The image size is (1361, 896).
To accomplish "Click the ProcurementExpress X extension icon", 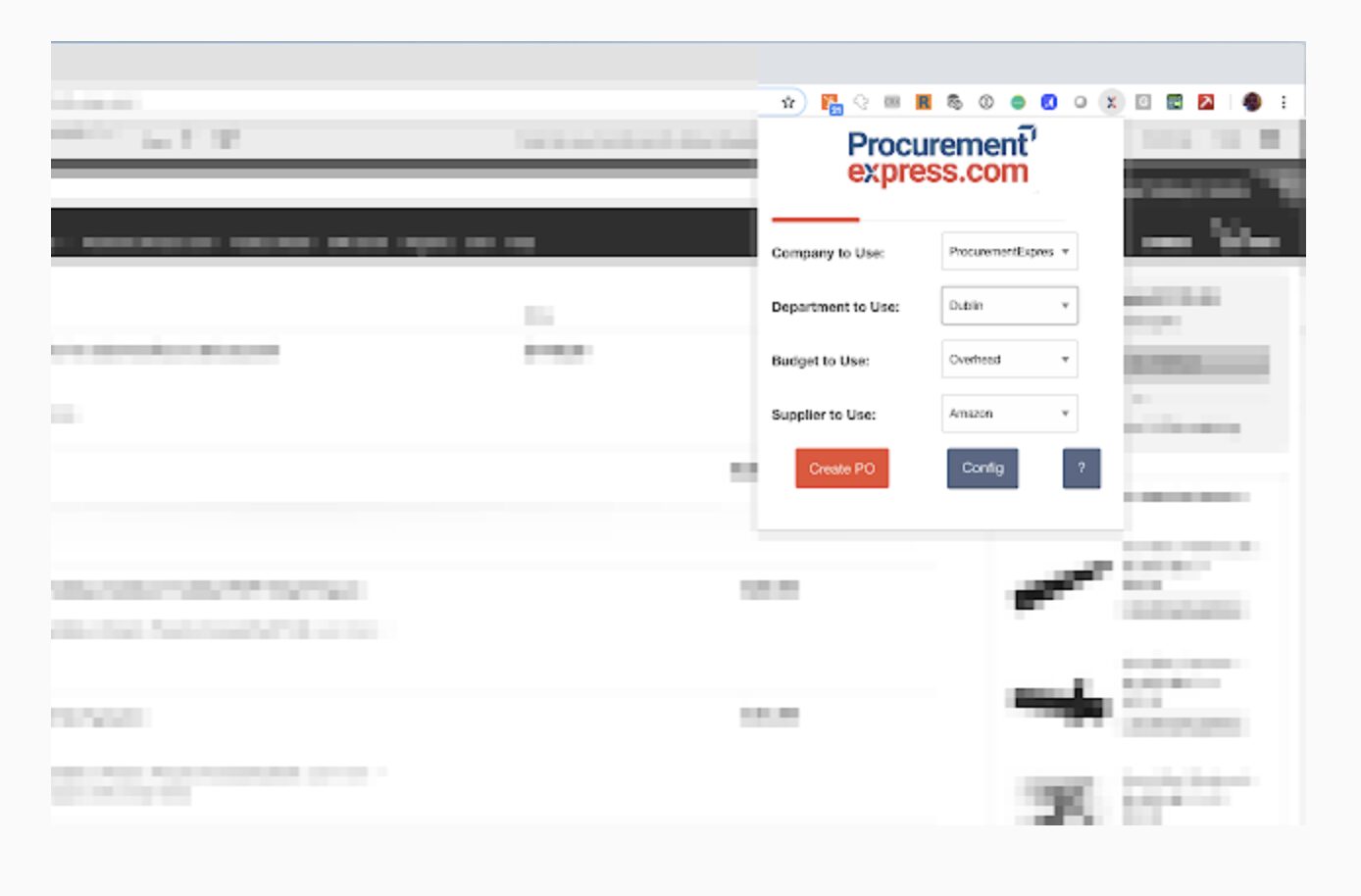I will (x=1111, y=102).
